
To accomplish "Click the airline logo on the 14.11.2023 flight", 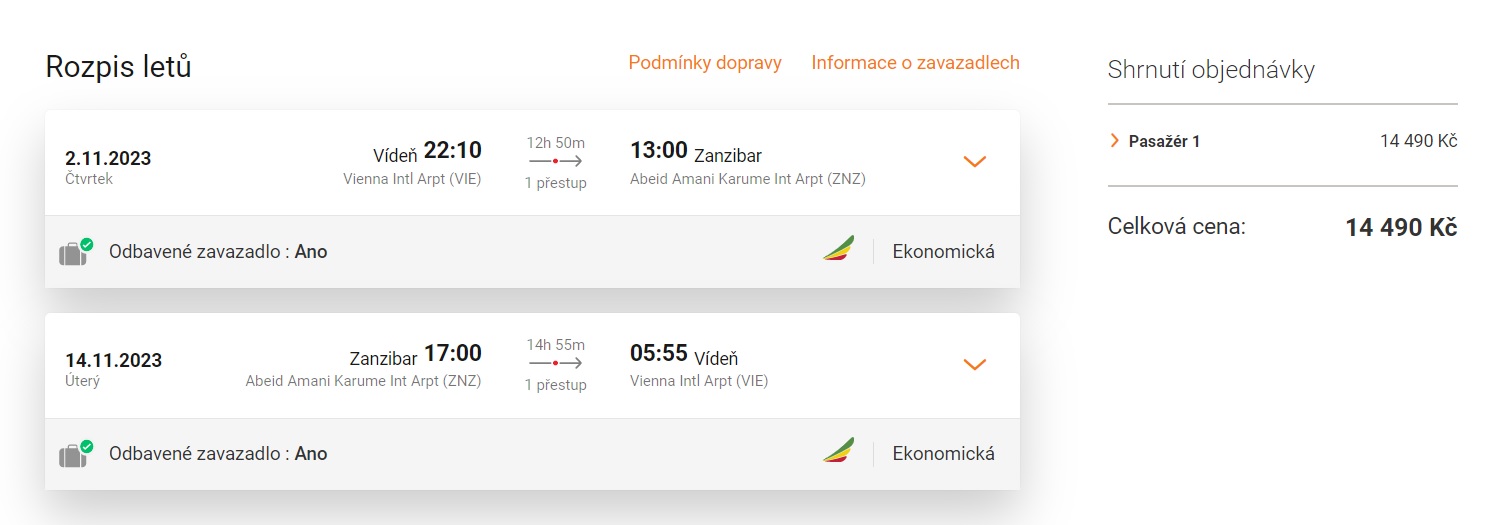I will point(838,451).
